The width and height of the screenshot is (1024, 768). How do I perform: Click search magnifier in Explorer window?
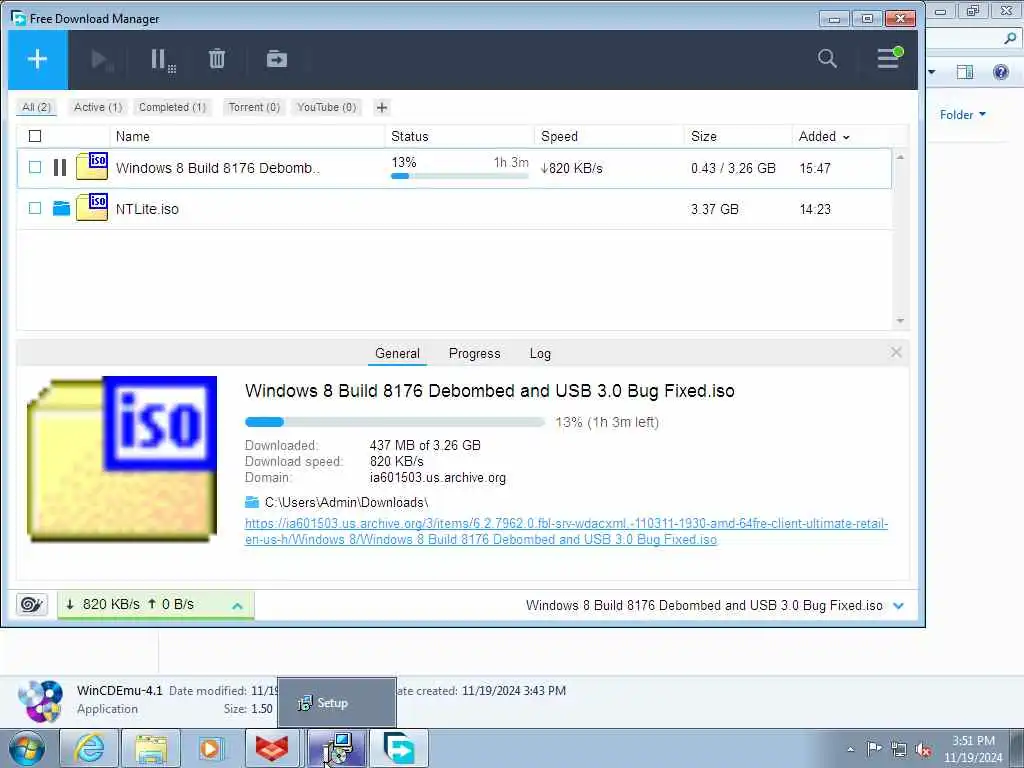pos(1010,39)
